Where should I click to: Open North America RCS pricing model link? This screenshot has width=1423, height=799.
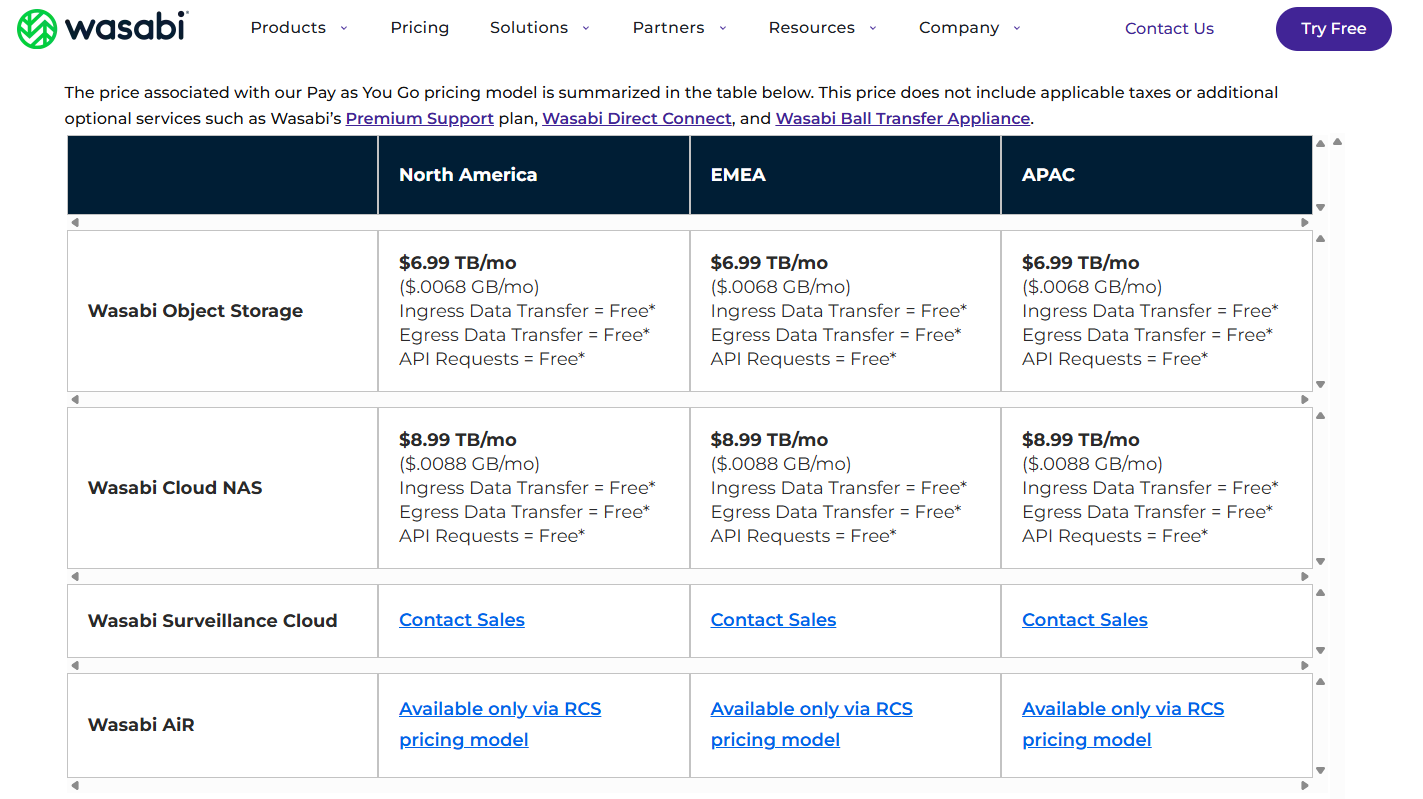pos(500,724)
